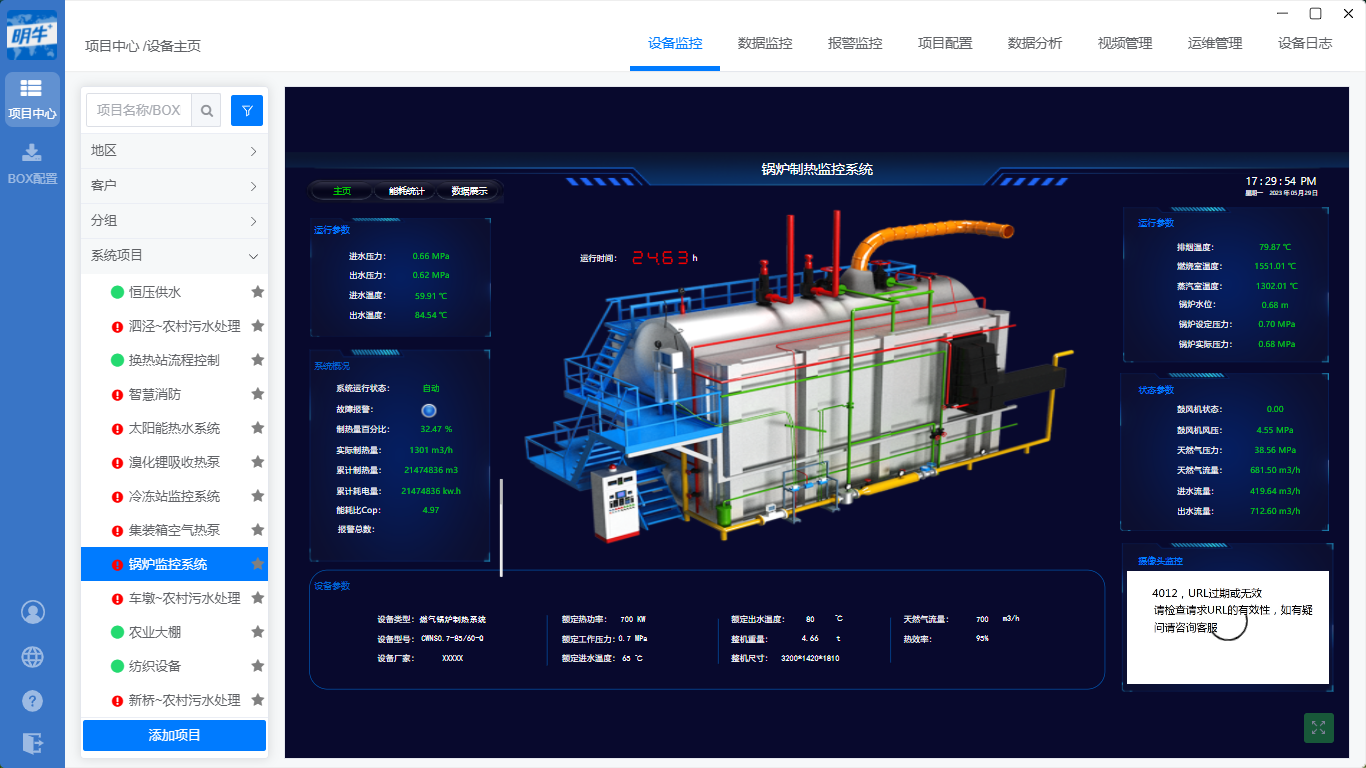The image size is (1366, 768).
Task: Toggle favorite star for 恒压供水
Action: pyautogui.click(x=257, y=292)
